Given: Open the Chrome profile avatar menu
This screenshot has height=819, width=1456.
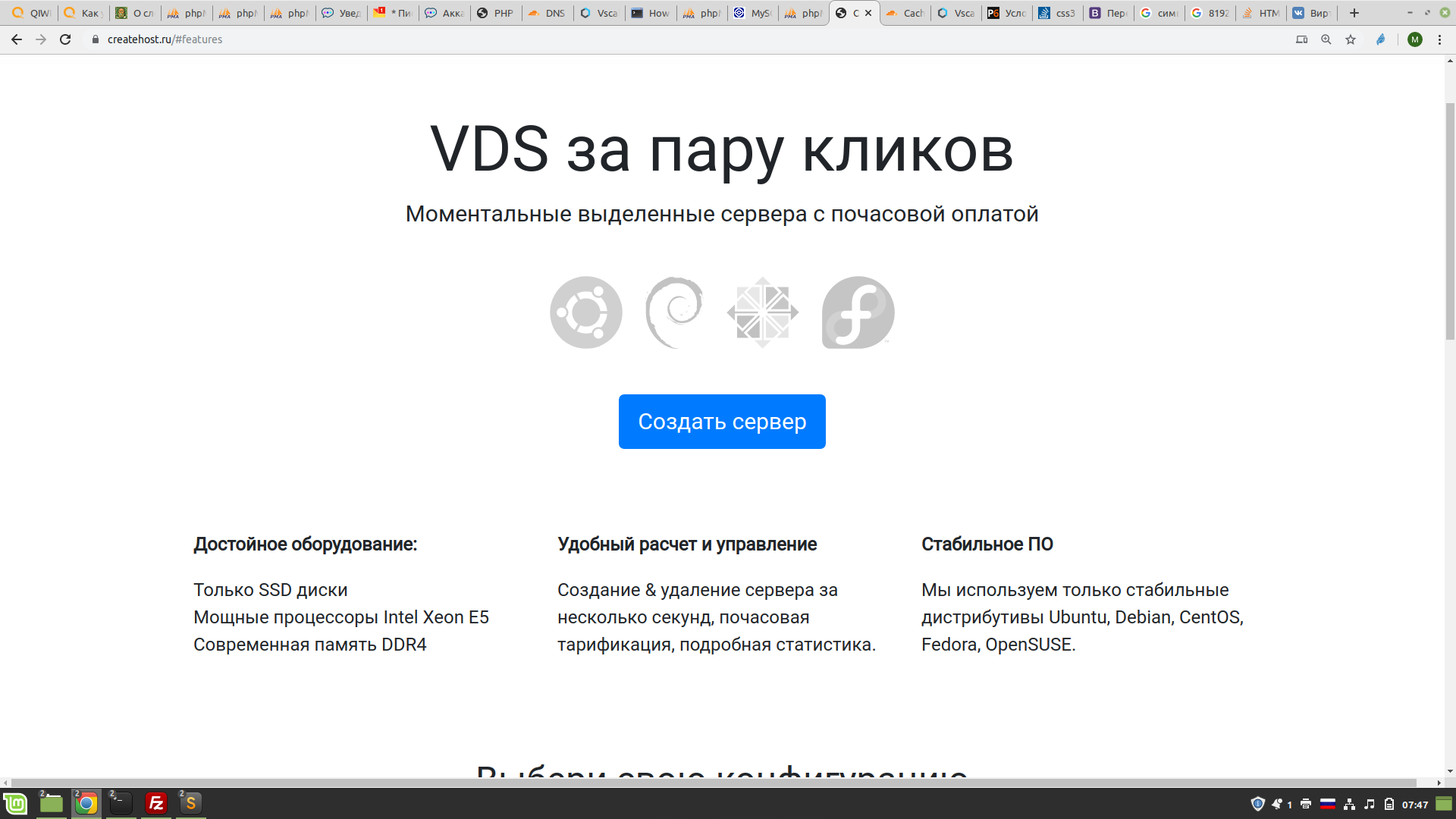Looking at the screenshot, I should click(x=1414, y=39).
